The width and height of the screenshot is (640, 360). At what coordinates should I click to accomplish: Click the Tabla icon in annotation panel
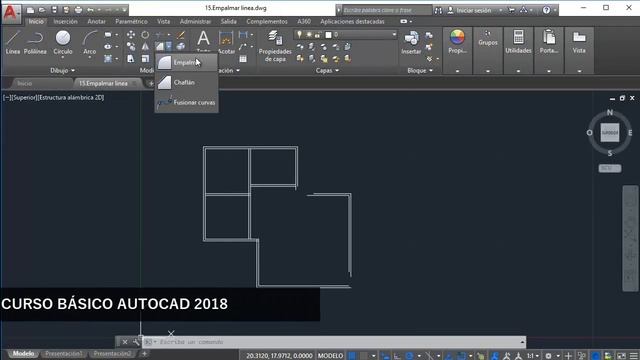coord(243,59)
